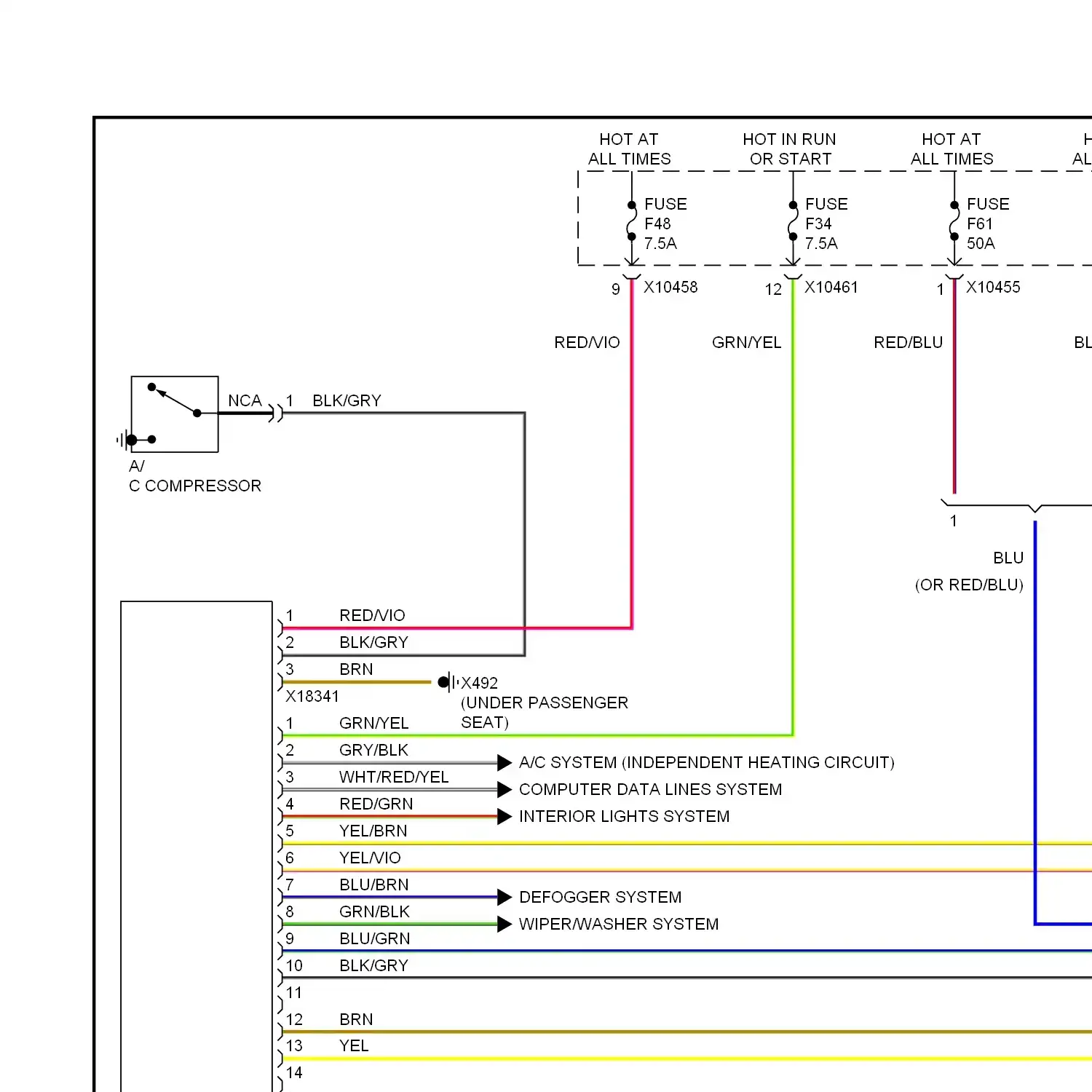
Task: Click the X492 ground point symbol
Action: pyautogui.click(x=448, y=682)
